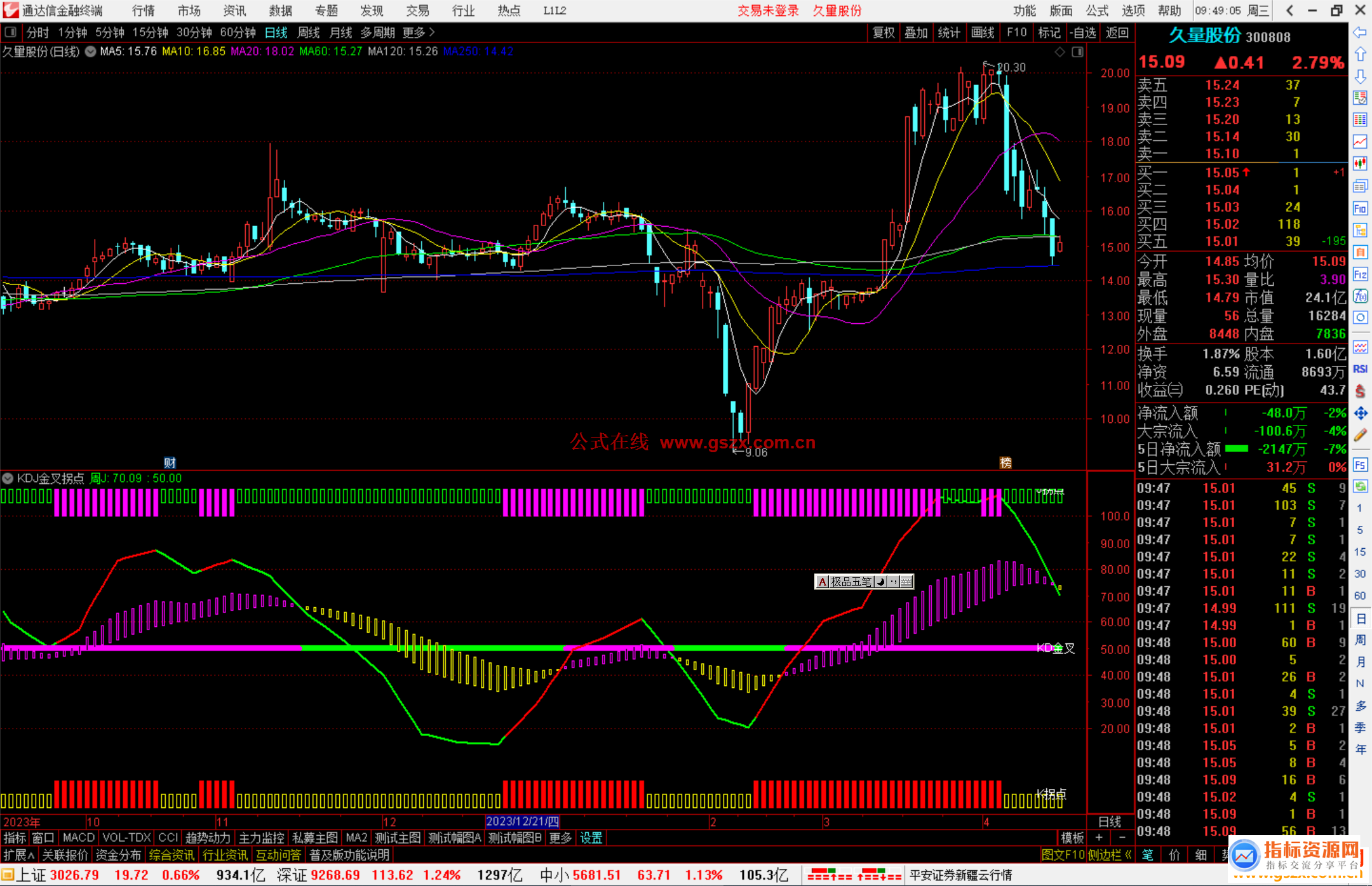Image resolution: width=1372 pixels, height=886 pixels.
Task: Click the red S icon in sidebar
Action: [1360, 391]
